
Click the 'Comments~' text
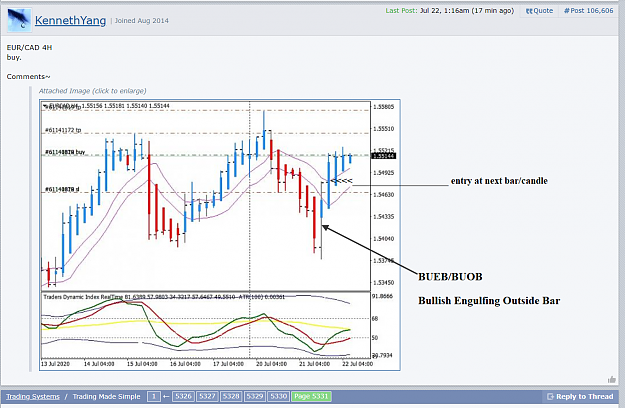(x=28, y=76)
